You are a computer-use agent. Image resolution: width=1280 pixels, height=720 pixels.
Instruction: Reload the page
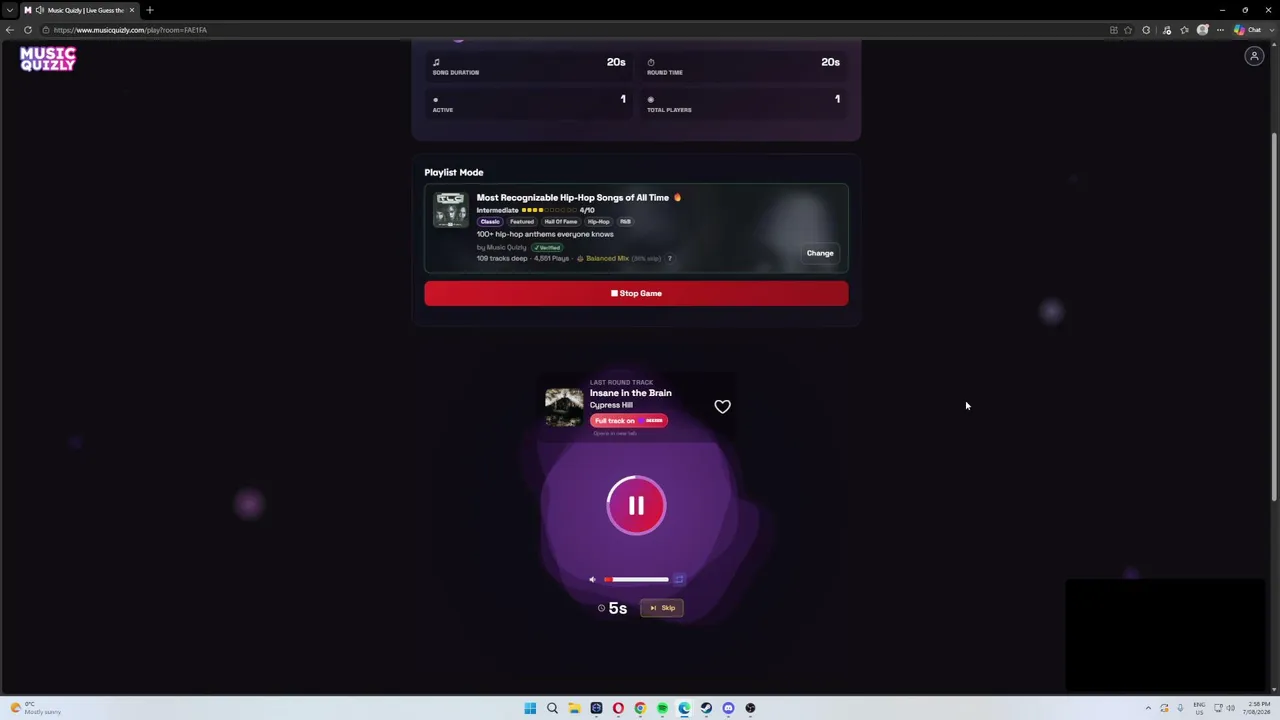pos(28,30)
